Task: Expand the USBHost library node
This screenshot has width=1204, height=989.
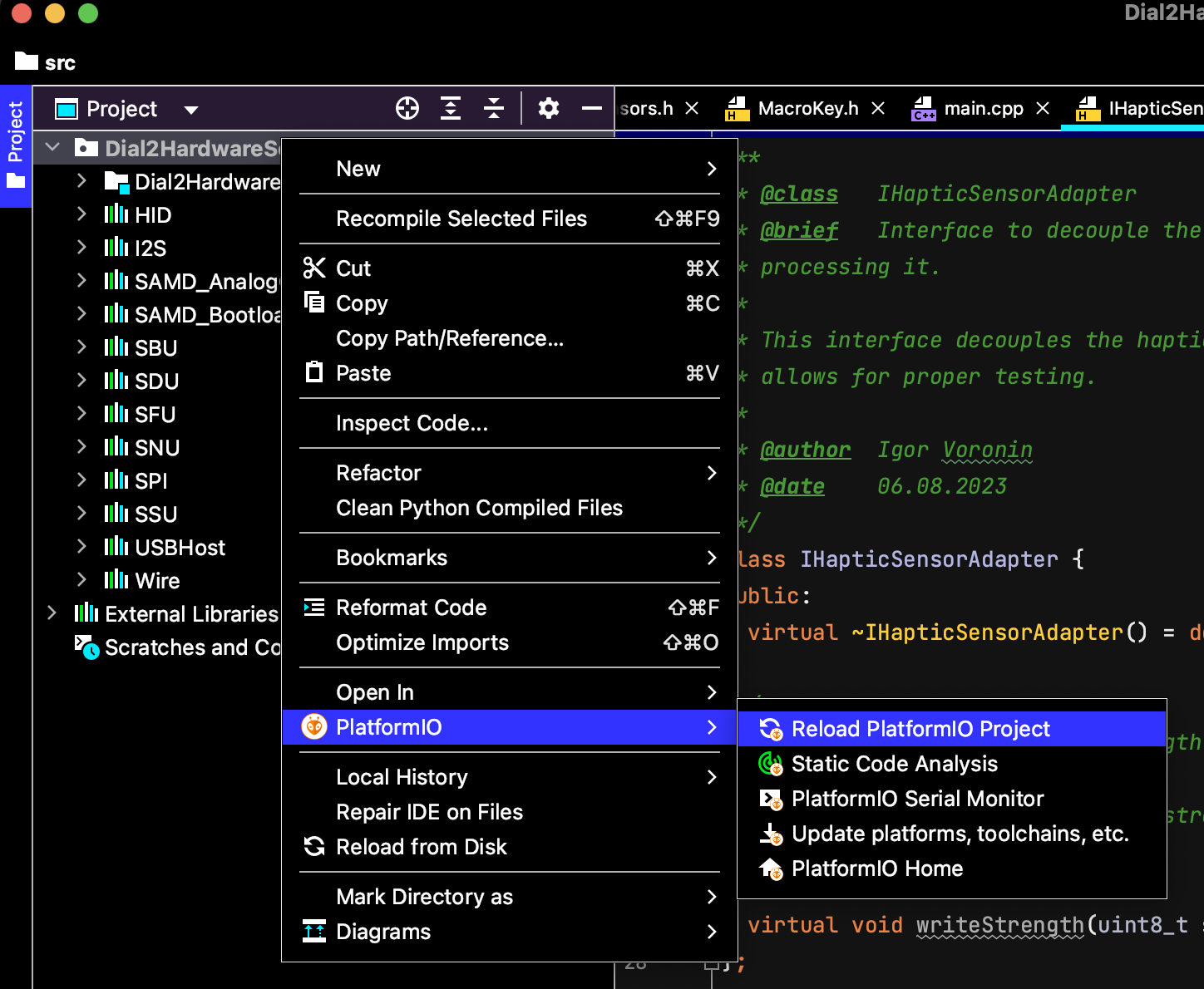Action: [81, 547]
